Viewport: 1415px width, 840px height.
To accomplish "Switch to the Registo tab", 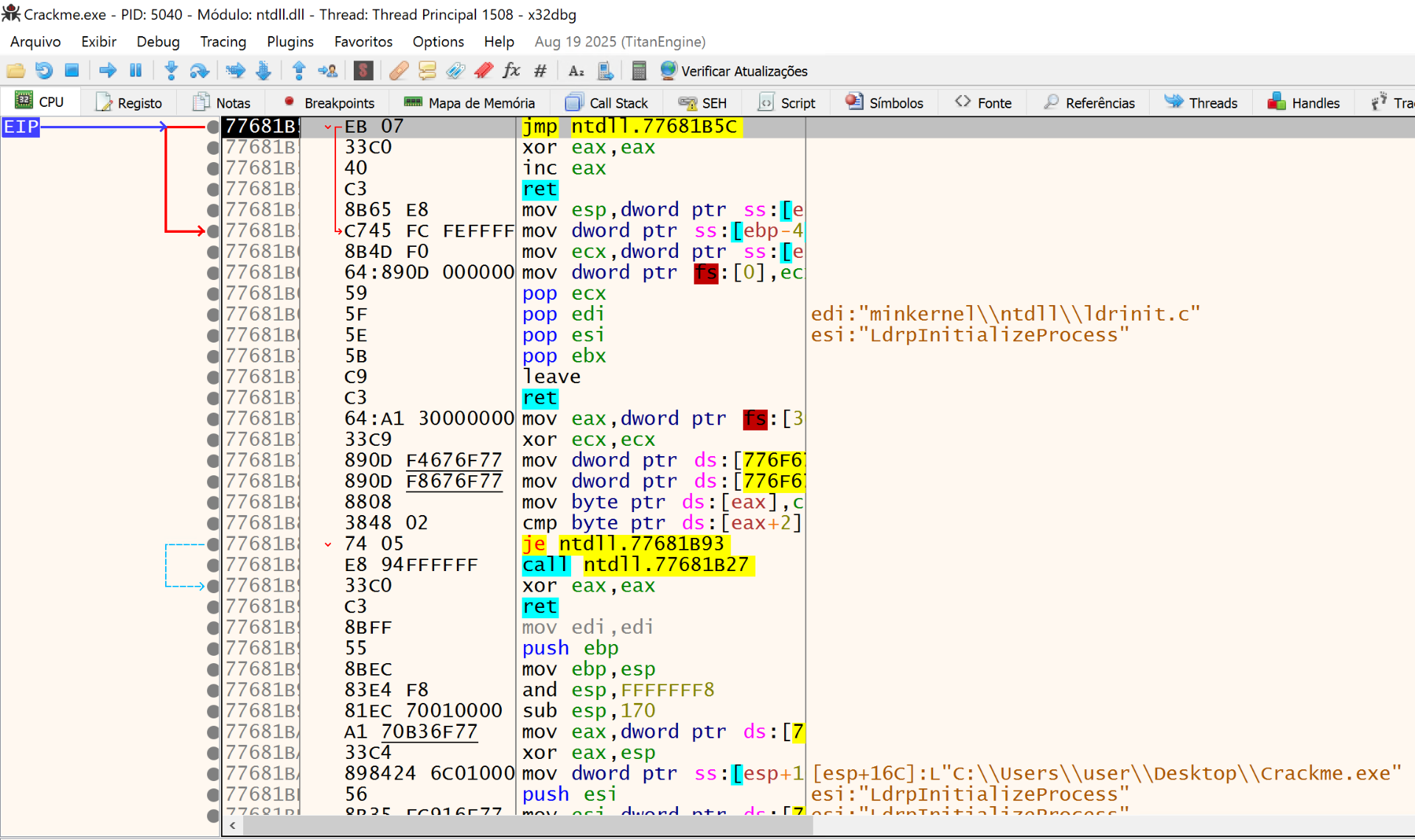I will tap(129, 102).
